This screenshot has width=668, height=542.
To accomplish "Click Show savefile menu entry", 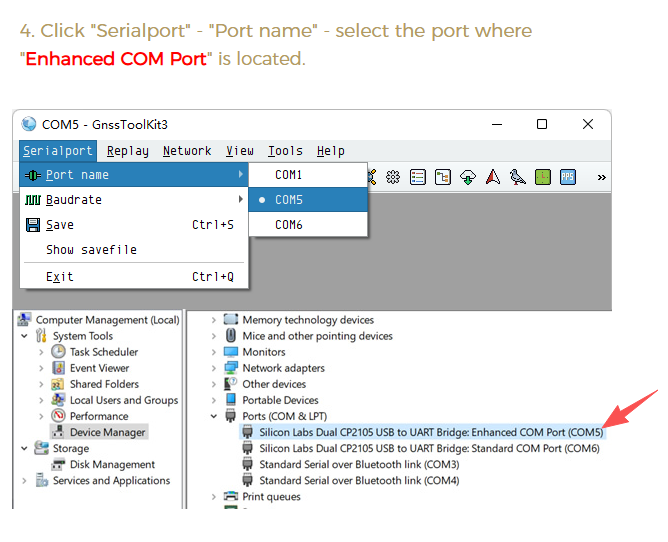I will (91, 250).
